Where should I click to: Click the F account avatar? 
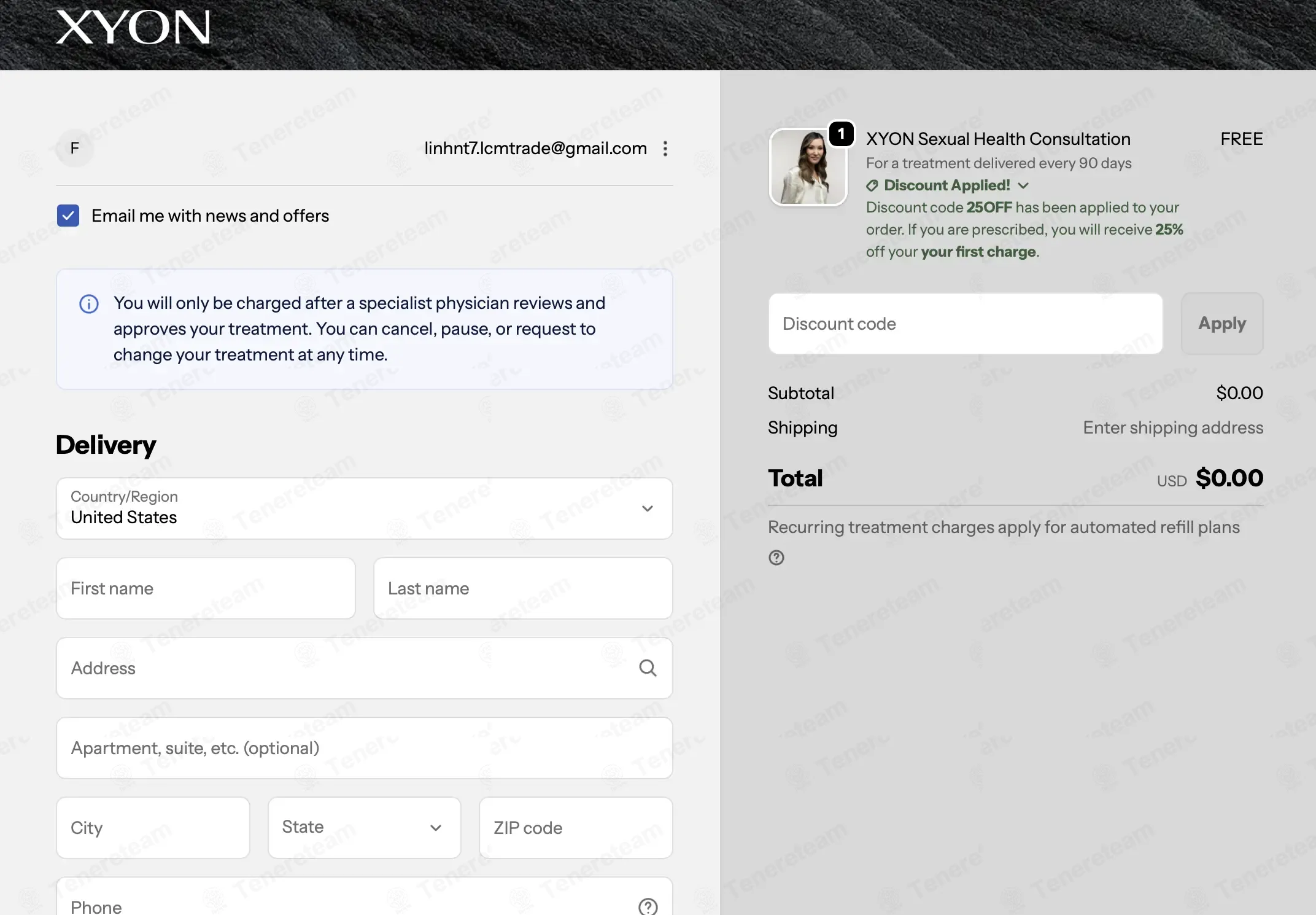coord(75,148)
